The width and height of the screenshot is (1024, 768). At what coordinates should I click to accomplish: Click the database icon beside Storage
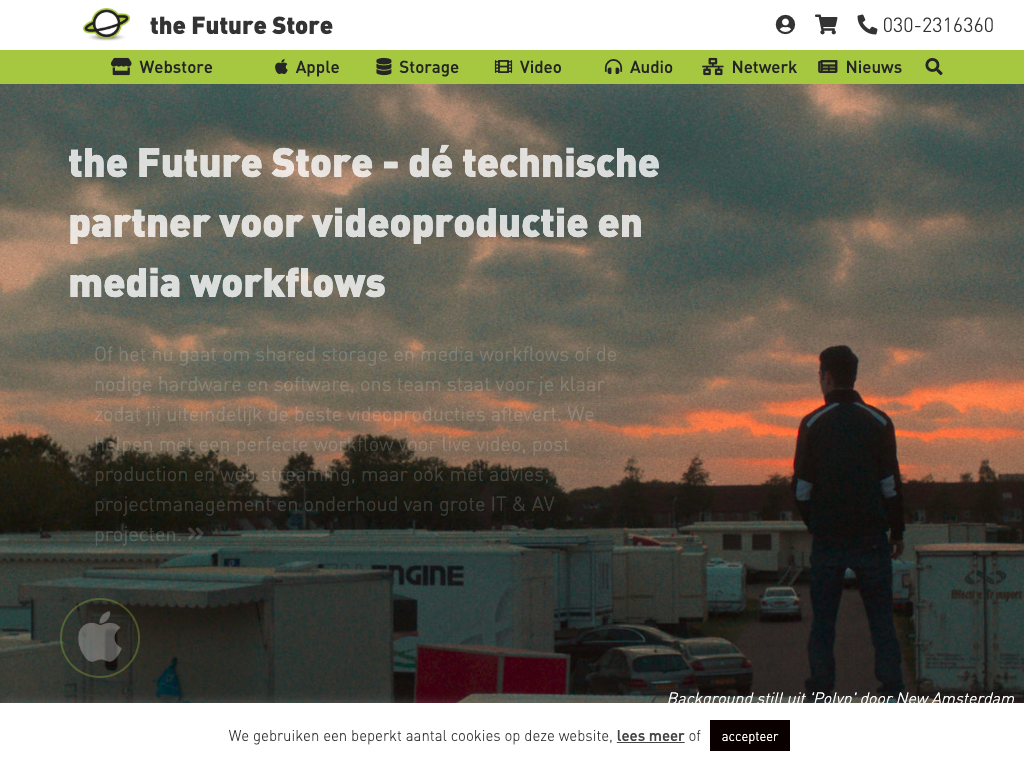tap(384, 67)
